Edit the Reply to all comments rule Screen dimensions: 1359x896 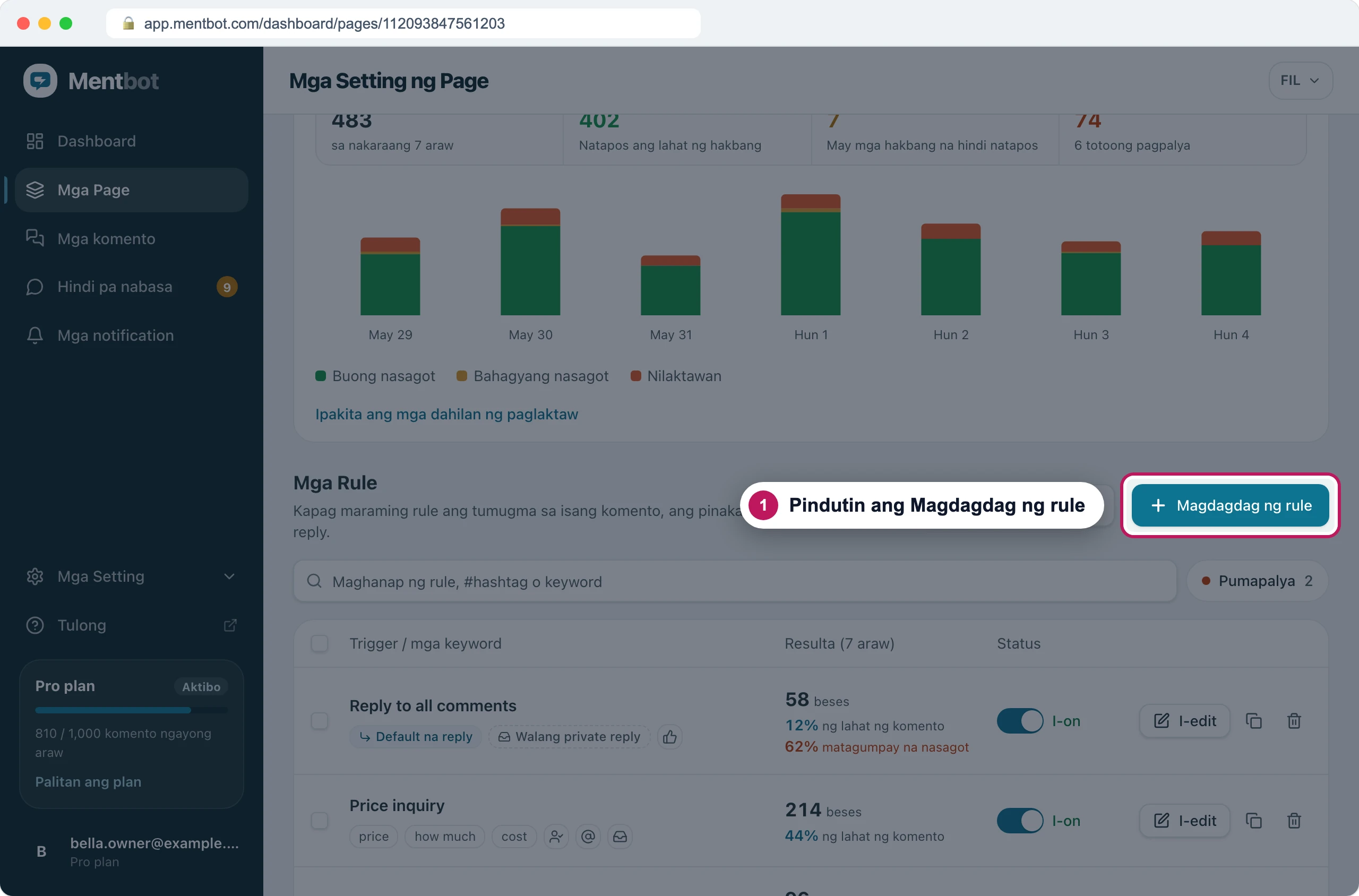[x=1185, y=721]
